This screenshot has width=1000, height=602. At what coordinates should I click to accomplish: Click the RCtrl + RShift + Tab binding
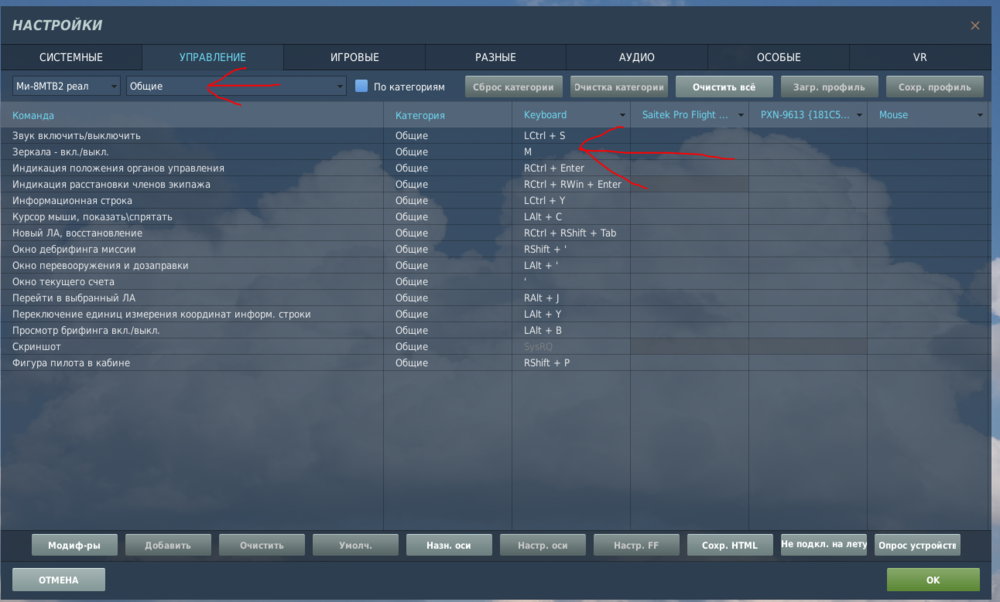click(x=571, y=233)
